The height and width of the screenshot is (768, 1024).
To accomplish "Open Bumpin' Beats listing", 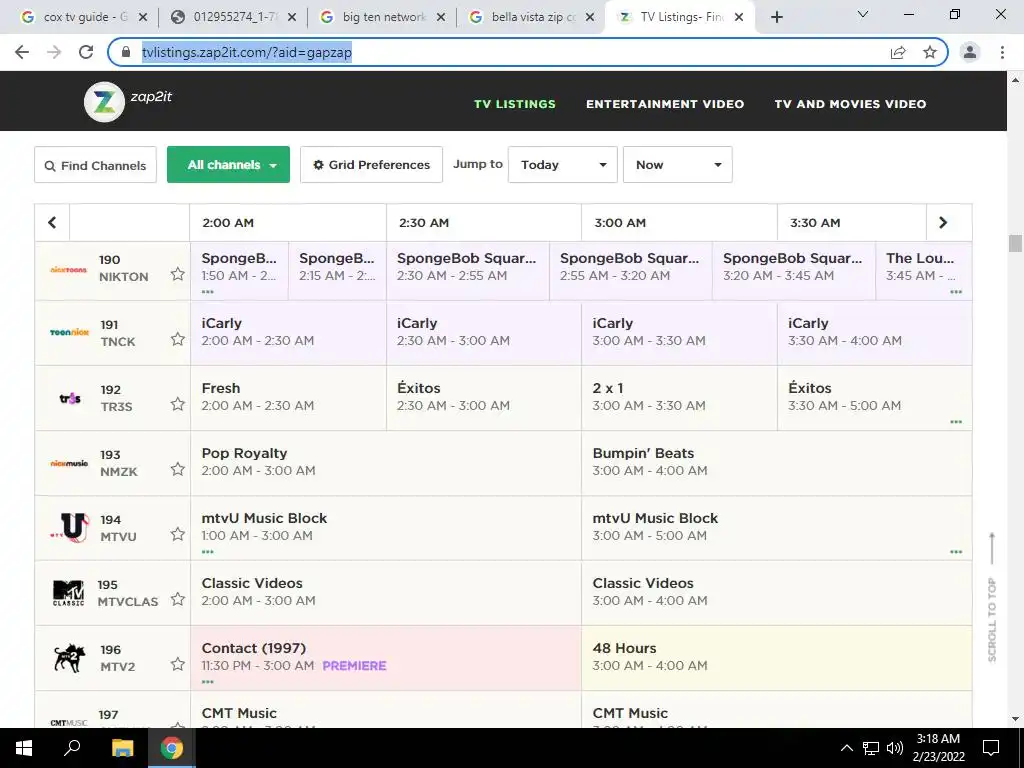I will tap(776, 462).
